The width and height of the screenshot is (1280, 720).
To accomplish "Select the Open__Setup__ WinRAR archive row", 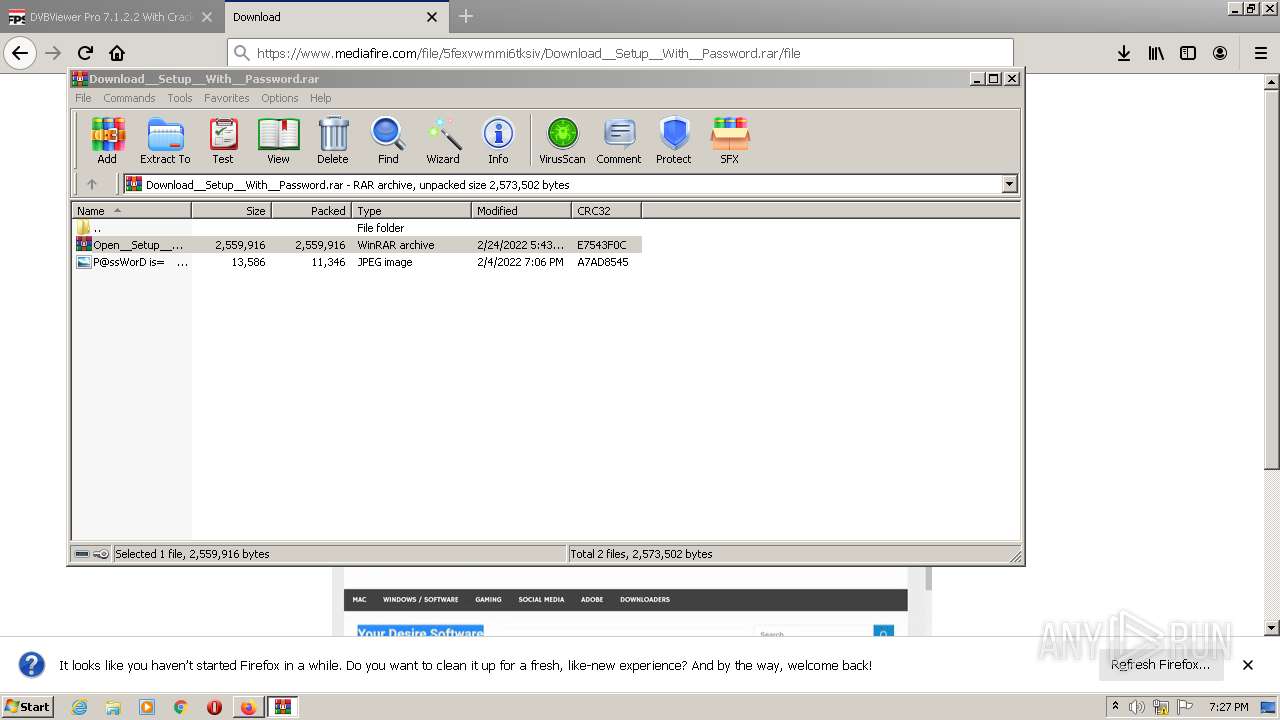I will (356, 245).
